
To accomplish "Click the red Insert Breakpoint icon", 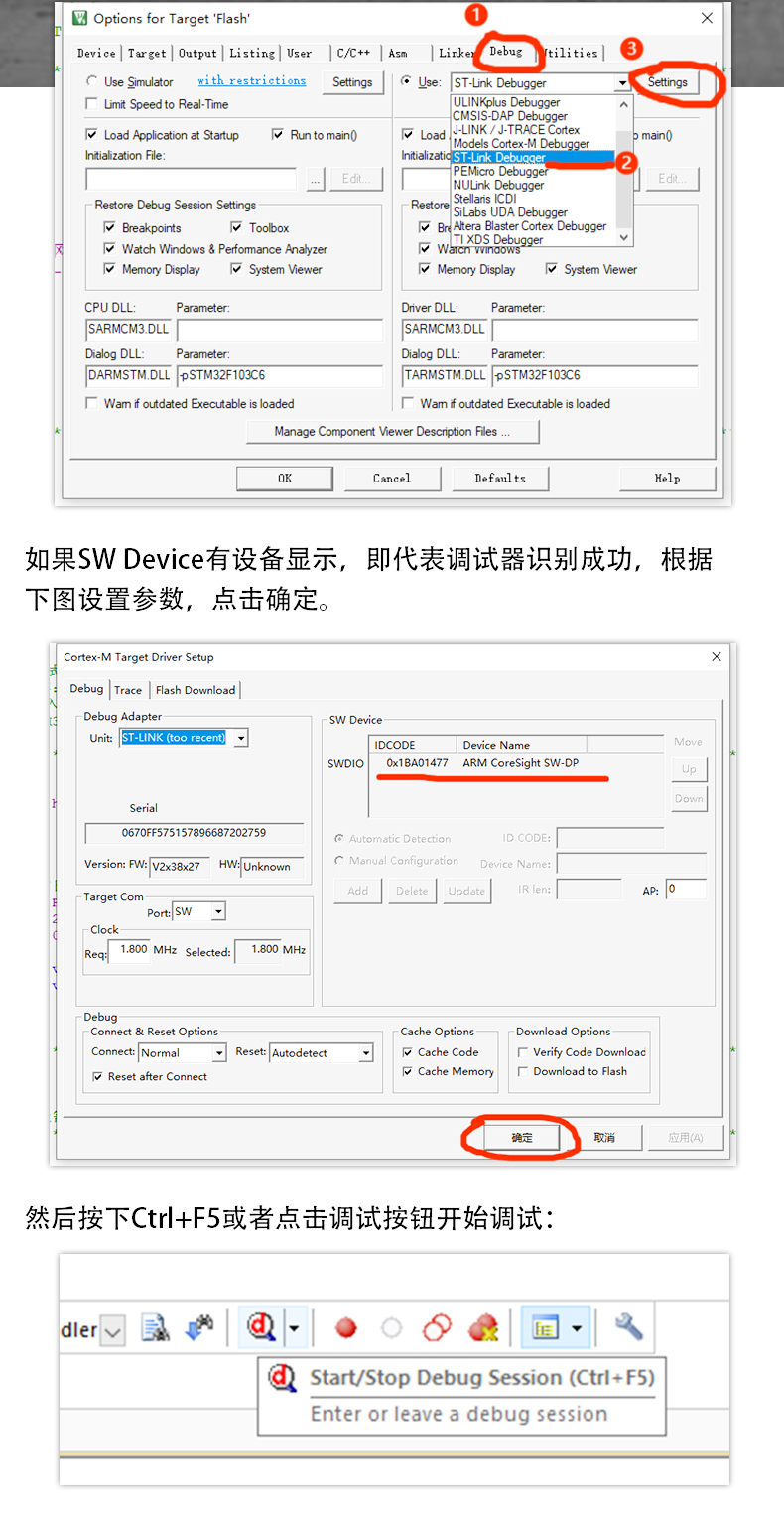I will [x=345, y=1327].
